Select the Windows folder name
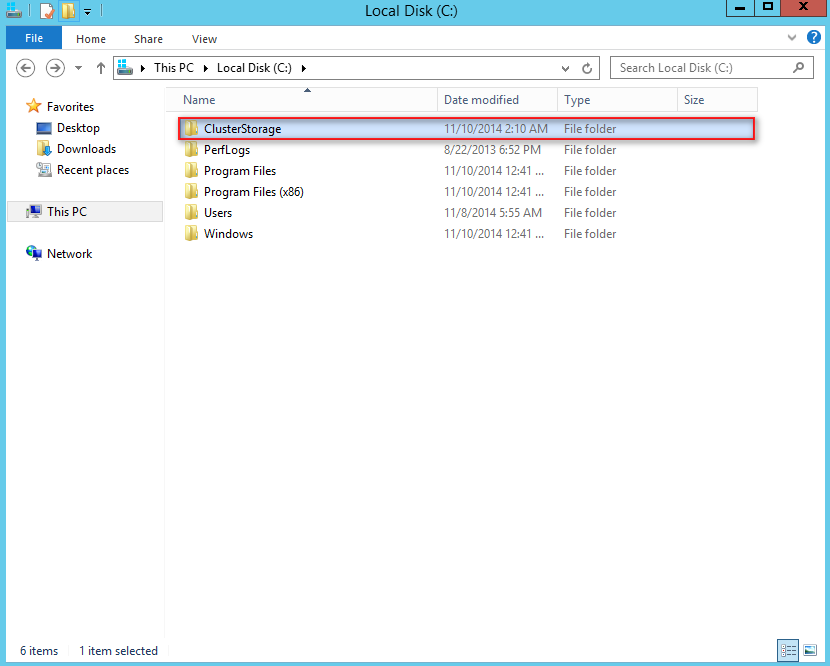830x666 pixels. [228, 234]
